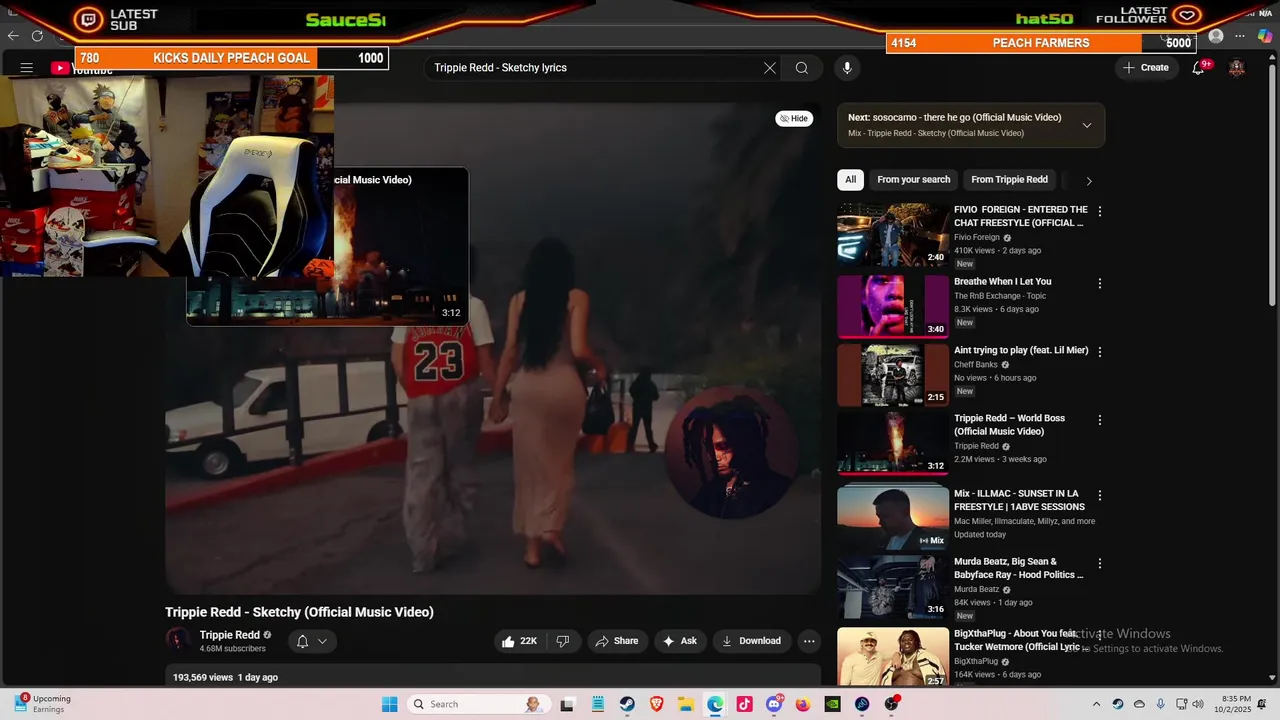Click The RnB Exchange - Topic channel

click(1000, 296)
